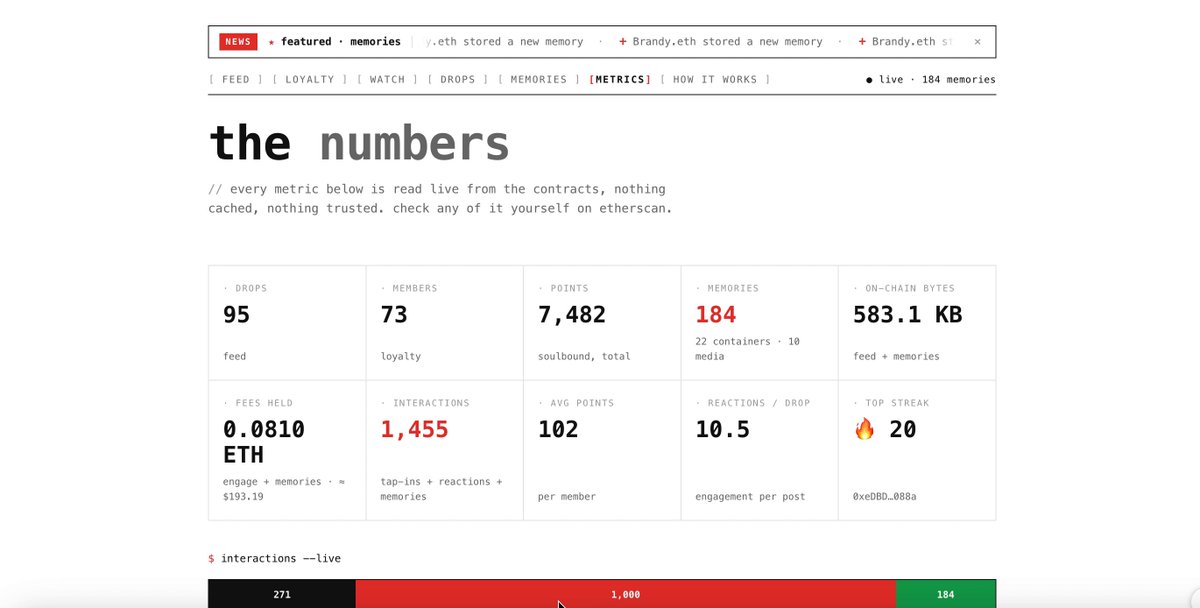Viewport: 1200px width, 608px height.
Task: Click the TOP STREAK value 20
Action: click(x=902, y=430)
